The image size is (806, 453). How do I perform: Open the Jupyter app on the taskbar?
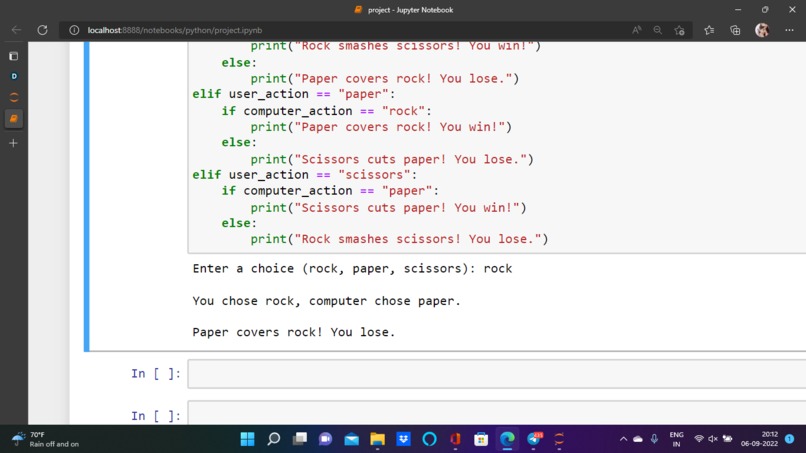click(x=559, y=439)
